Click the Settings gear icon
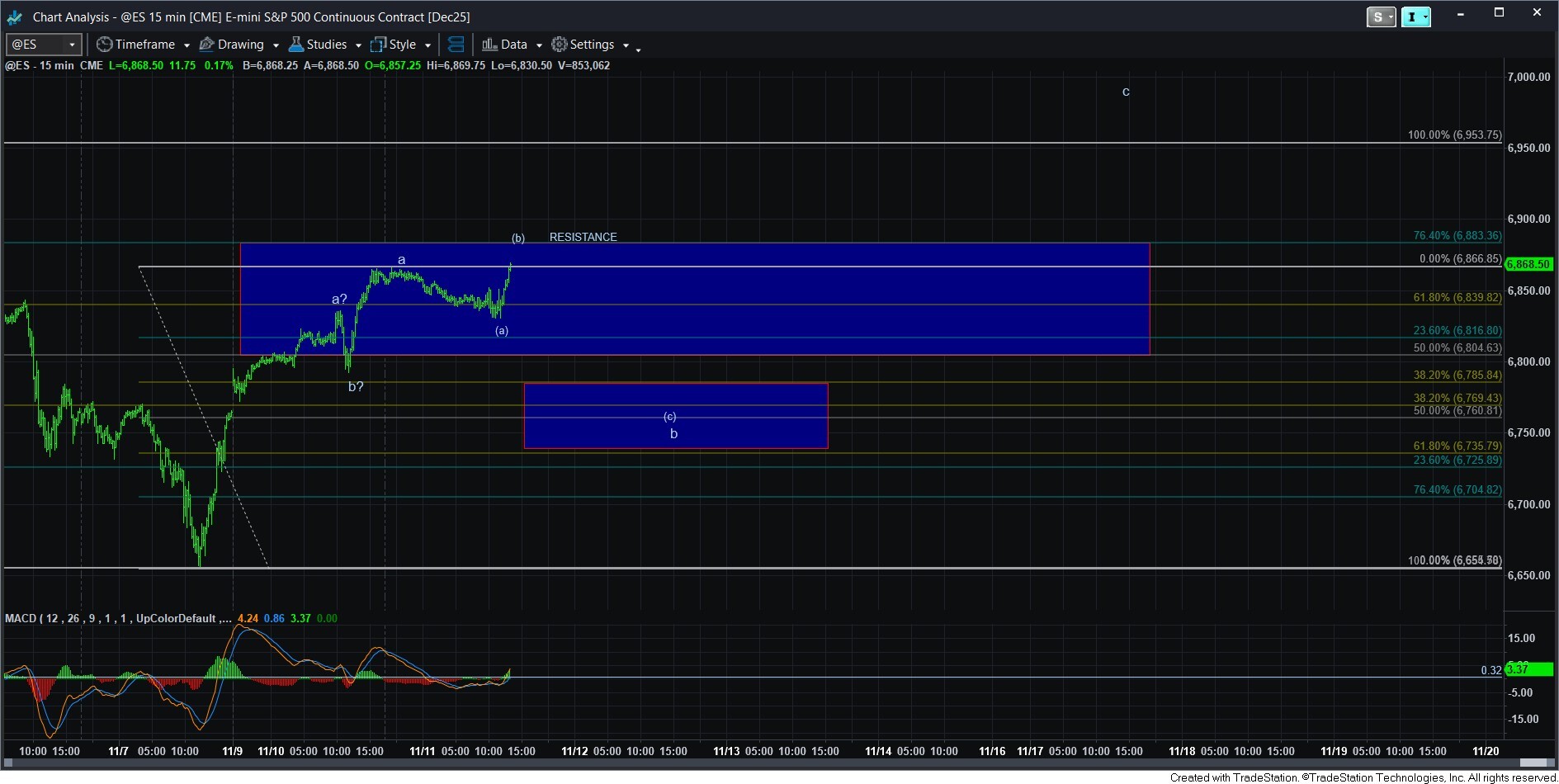This screenshot has width=1559, height=784. pos(560,45)
